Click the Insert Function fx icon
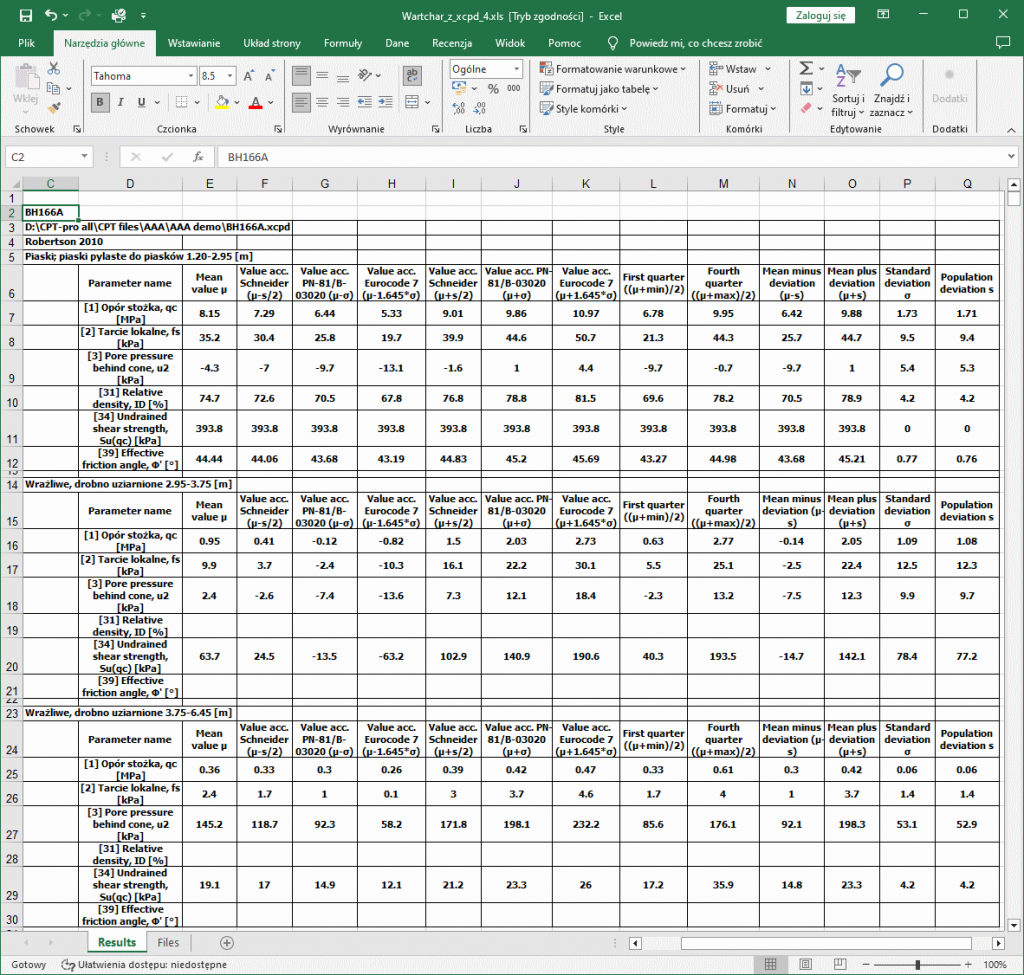 click(x=198, y=157)
